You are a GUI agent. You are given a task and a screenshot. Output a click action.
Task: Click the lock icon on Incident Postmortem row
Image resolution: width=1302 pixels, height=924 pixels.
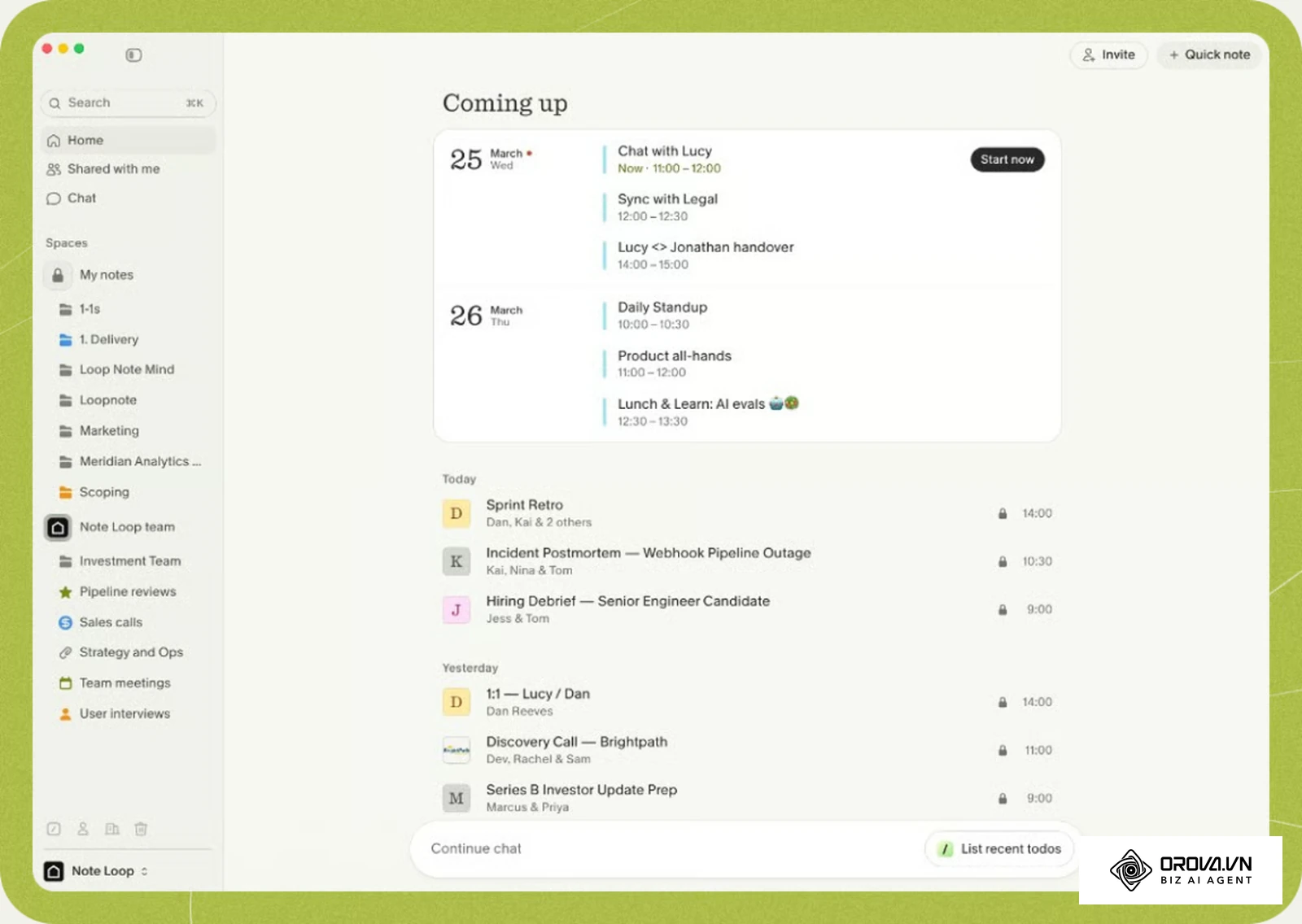pyautogui.click(x=1003, y=561)
